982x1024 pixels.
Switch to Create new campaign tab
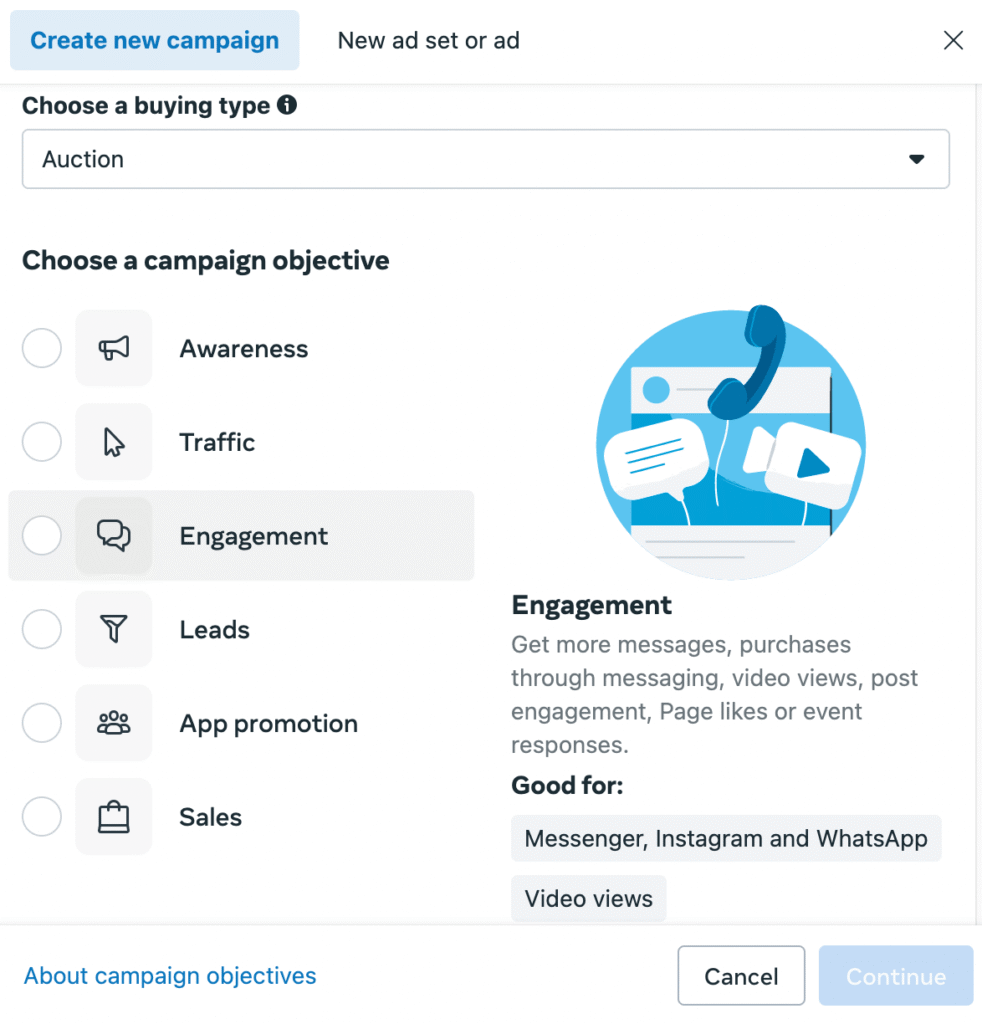click(155, 41)
